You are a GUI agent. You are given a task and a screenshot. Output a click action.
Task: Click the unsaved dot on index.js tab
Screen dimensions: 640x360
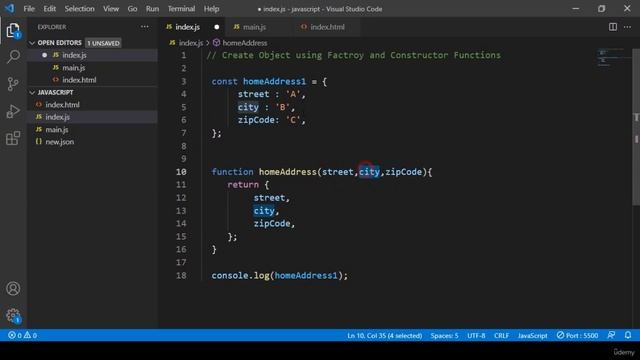(217, 27)
